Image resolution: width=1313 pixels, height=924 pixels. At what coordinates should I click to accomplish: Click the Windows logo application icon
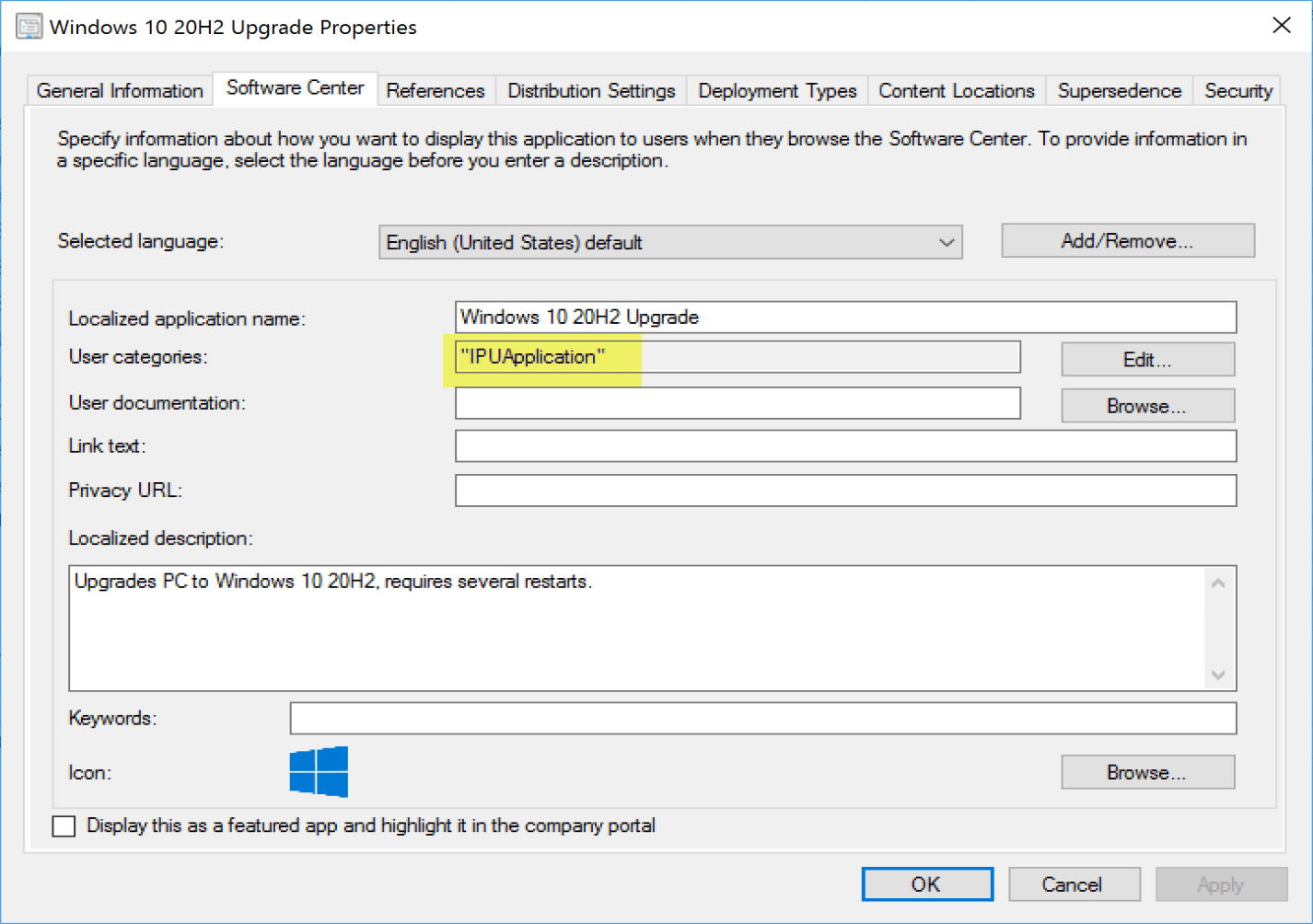pyautogui.click(x=319, y=771)
